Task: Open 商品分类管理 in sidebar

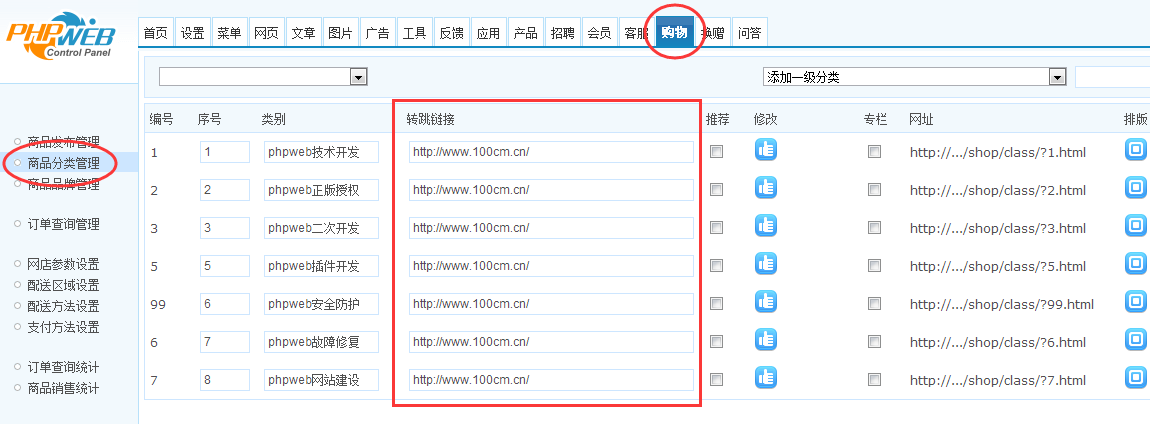Action: coord(63,163)
